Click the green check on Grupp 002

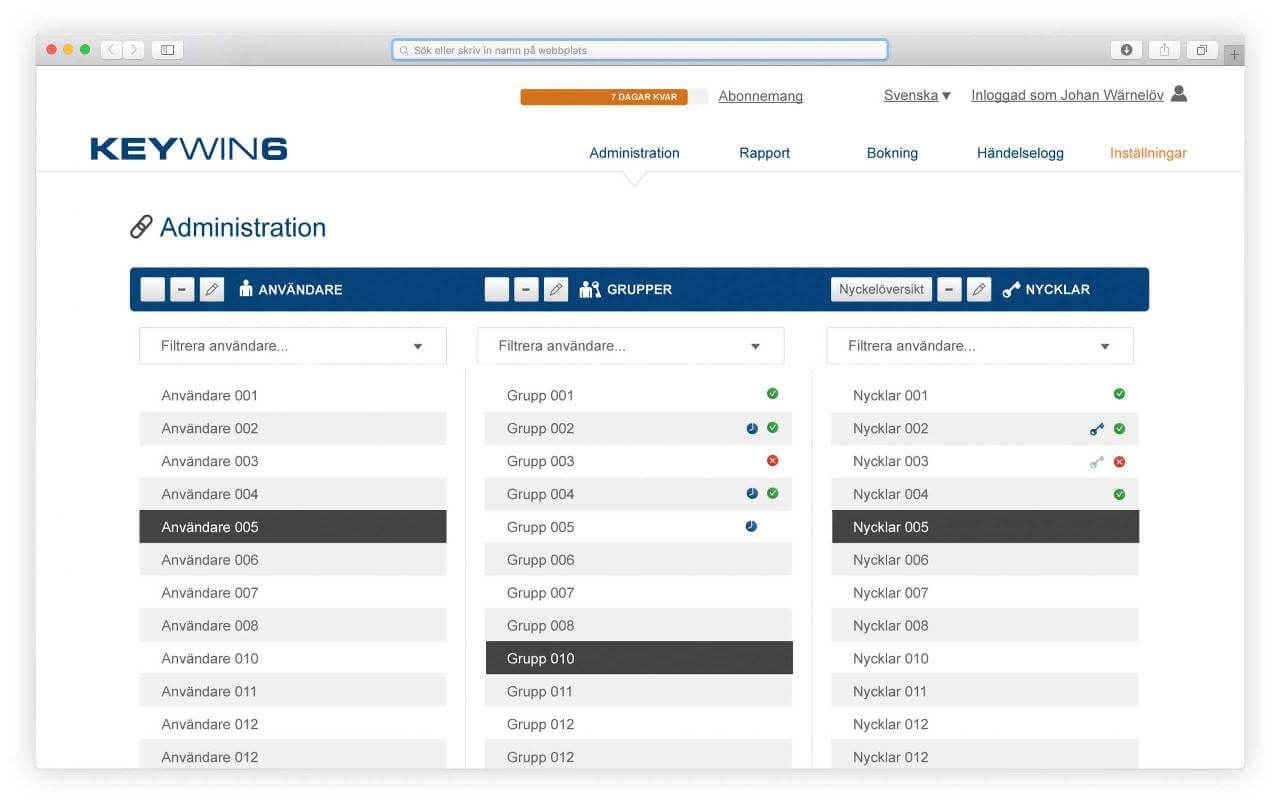coord(772,428)
